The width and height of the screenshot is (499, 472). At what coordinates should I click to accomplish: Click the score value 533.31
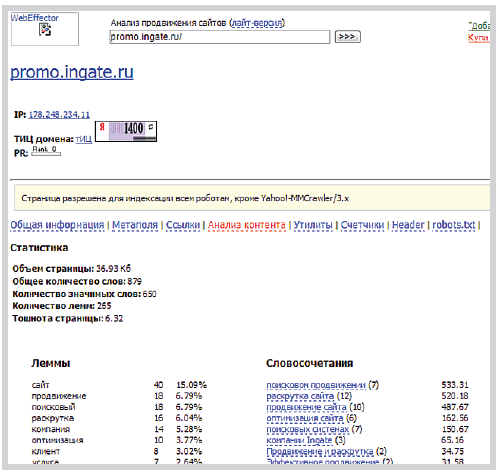[455, 385]
